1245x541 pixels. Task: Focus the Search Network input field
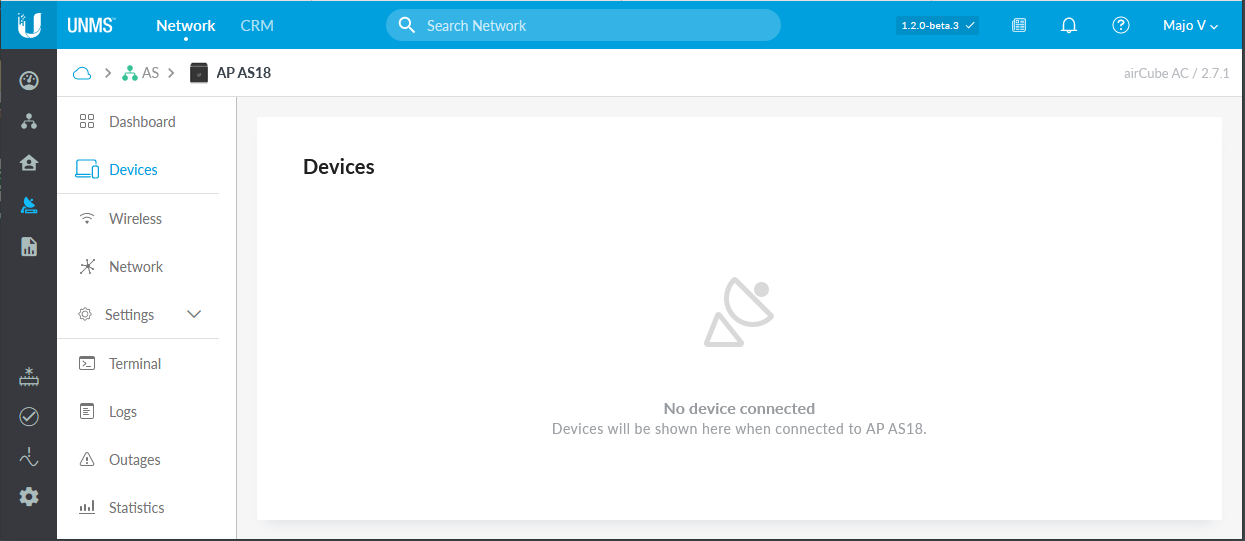(590, 26)
